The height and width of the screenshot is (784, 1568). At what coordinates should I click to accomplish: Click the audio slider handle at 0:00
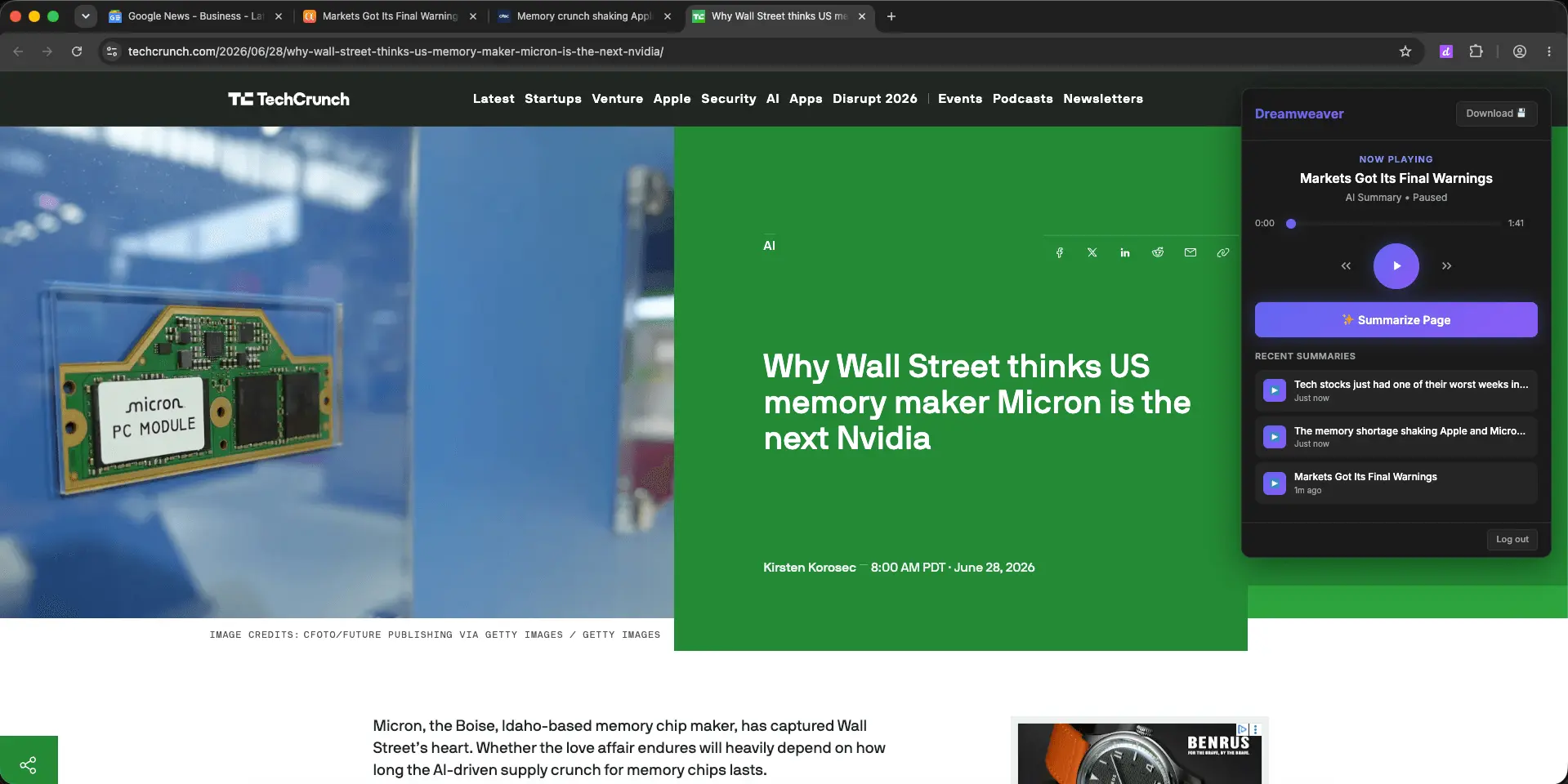1291,224
